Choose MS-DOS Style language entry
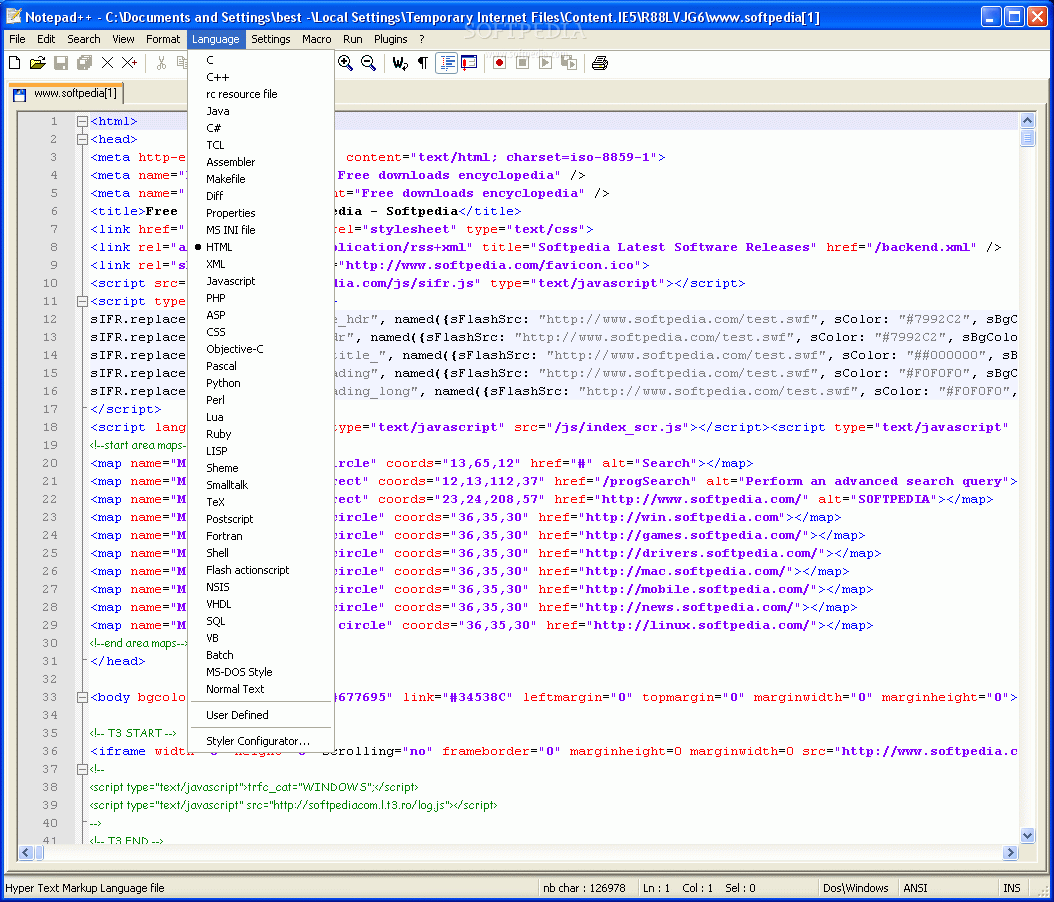Viewport: 1054px width, 902px height. point(261,672)
